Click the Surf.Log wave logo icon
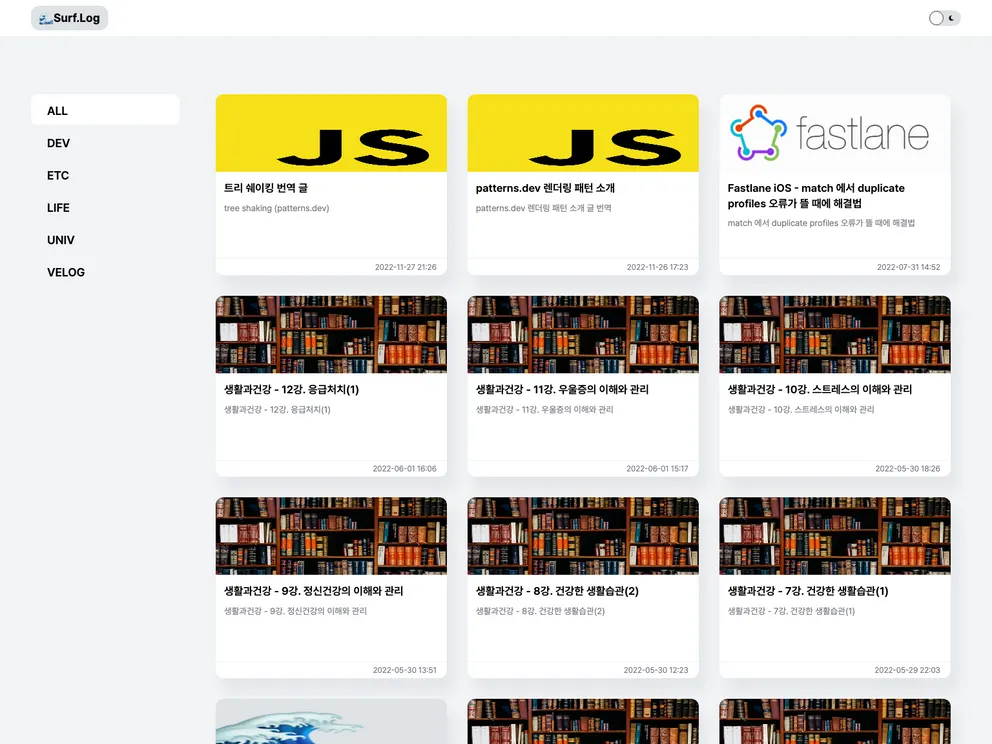 point(45,18)
